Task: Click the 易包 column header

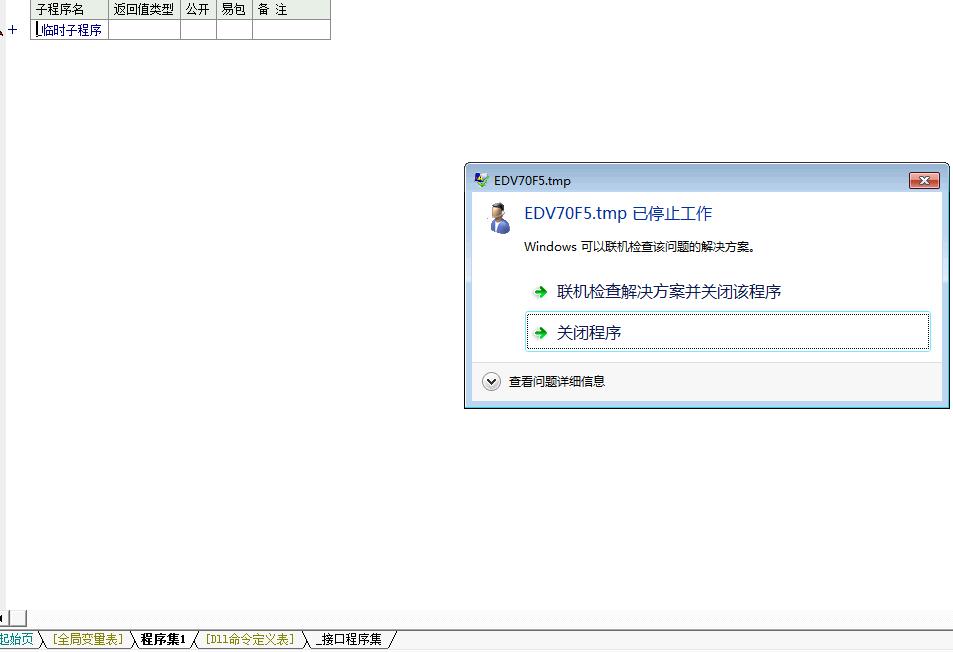Action: pos(234,10)
